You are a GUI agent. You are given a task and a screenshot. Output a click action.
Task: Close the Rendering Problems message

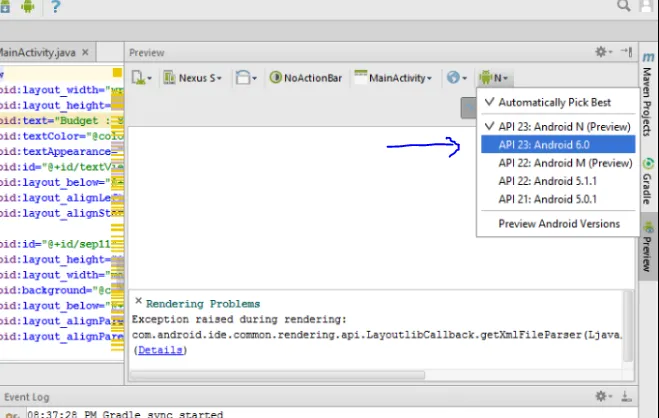[x=138, y=301]
